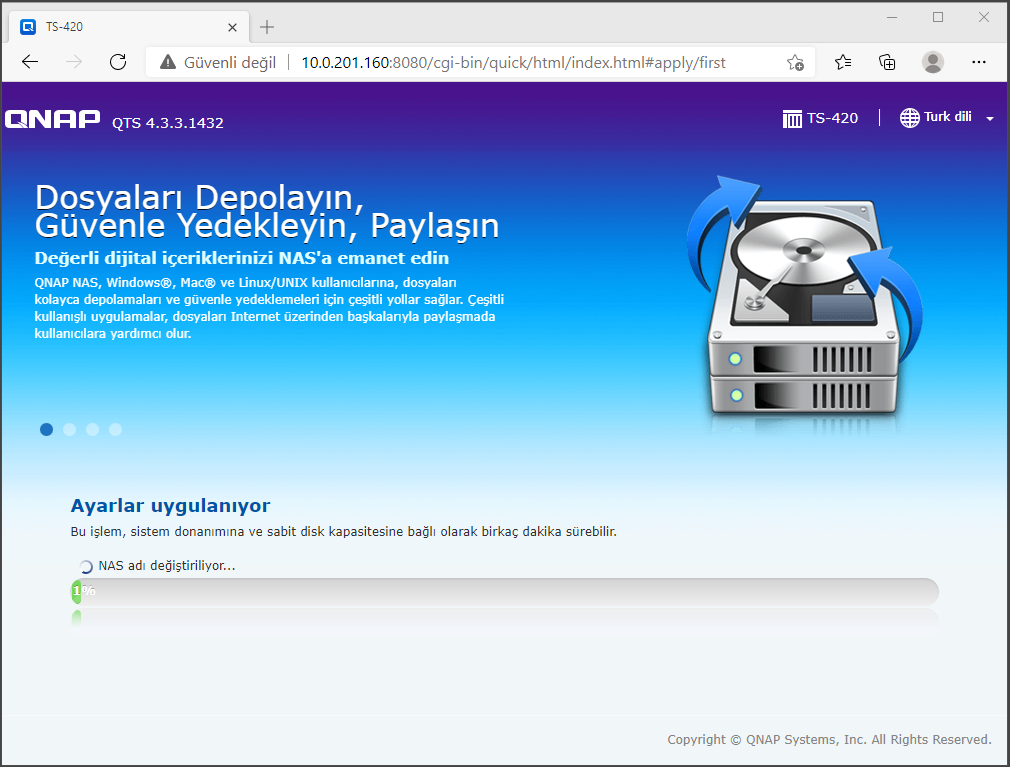Click the settings applying progress bar

[x=505, y=591]
